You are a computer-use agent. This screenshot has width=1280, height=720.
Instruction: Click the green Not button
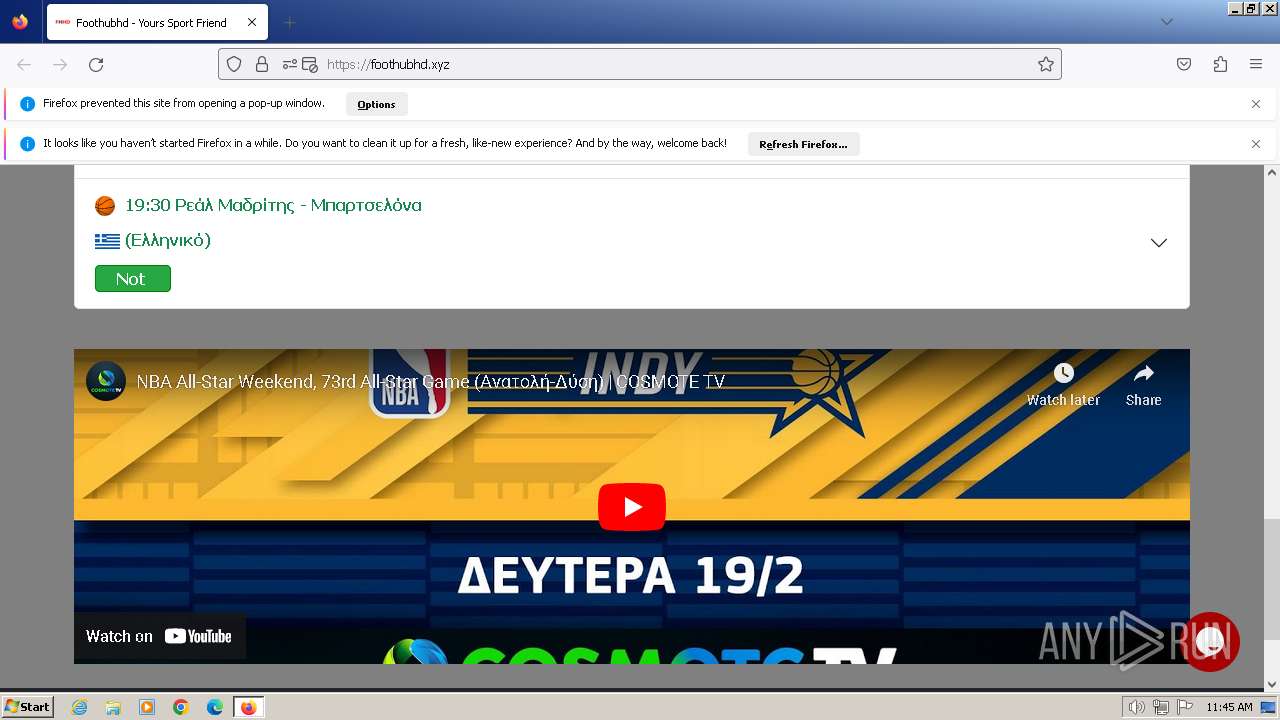coord(133,279)
